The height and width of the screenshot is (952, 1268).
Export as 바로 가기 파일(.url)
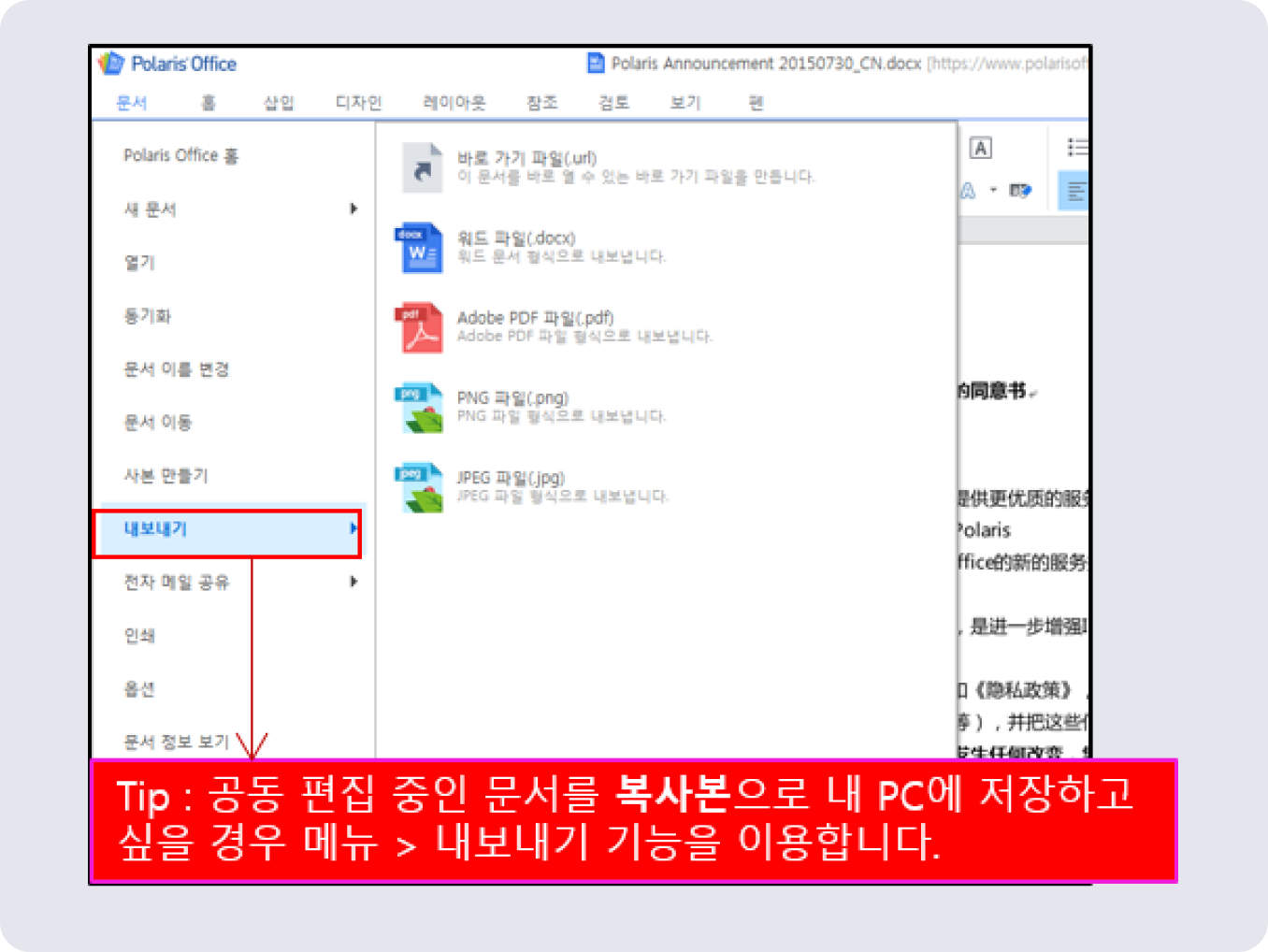click(x=526, y=158)
